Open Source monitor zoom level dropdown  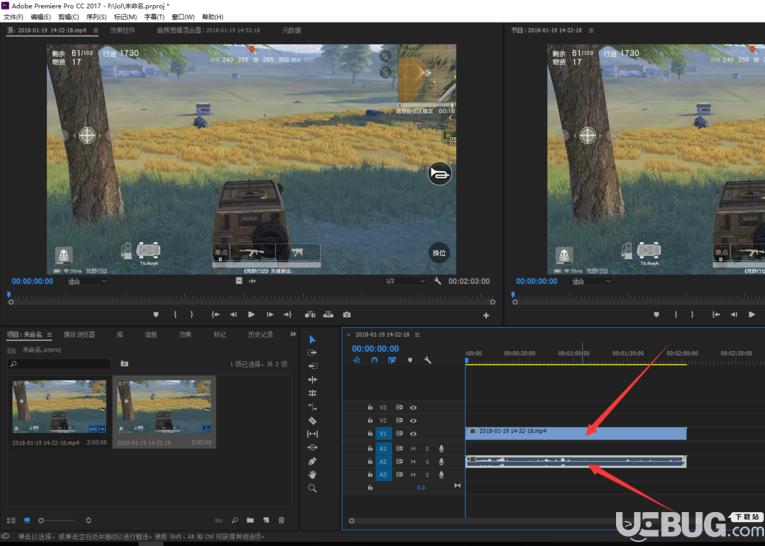86,281
